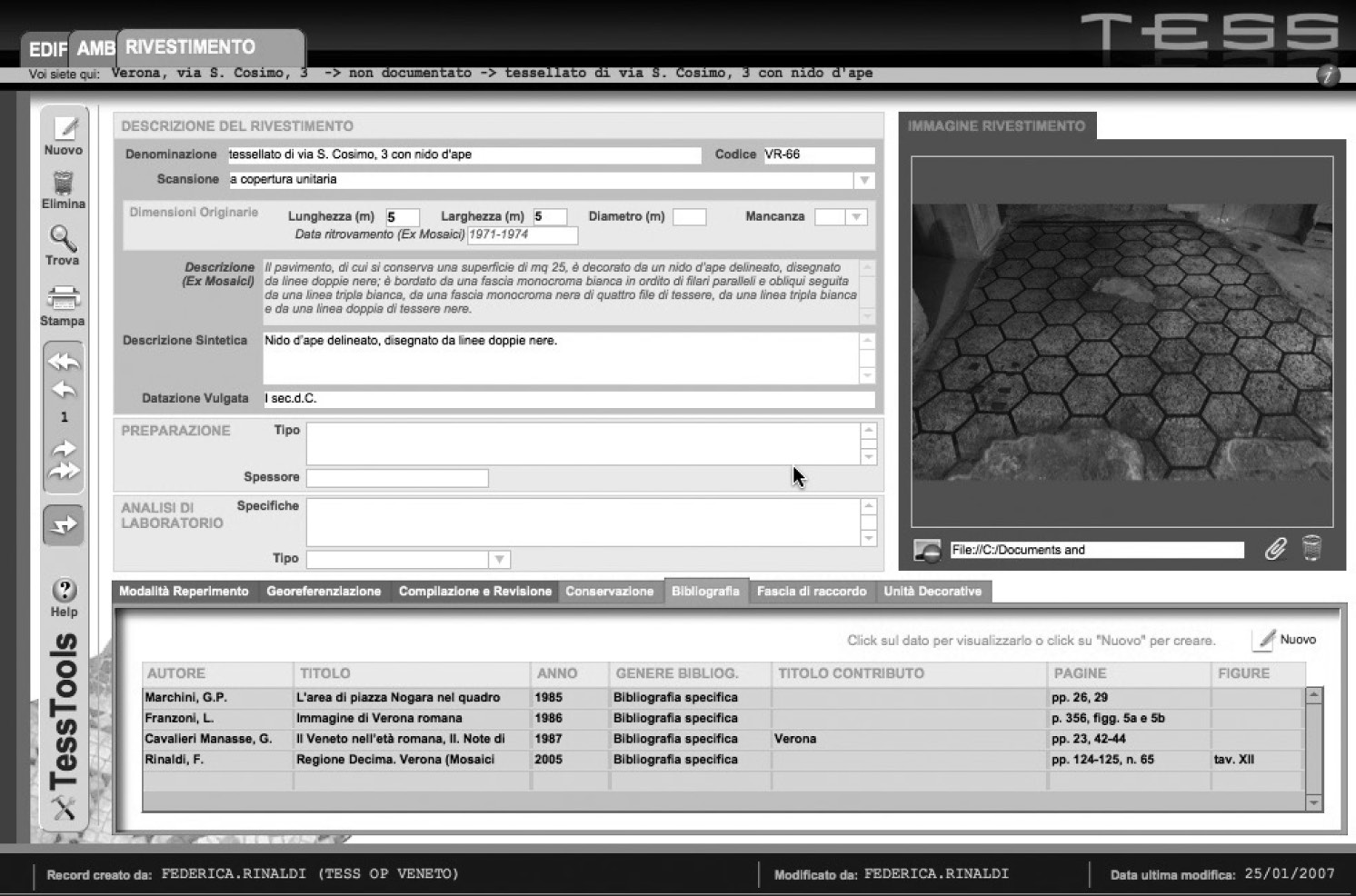Open the Compilazione e Revisione tab
The width and height of the screenshot is (1356, 896).
click(474, 592)
